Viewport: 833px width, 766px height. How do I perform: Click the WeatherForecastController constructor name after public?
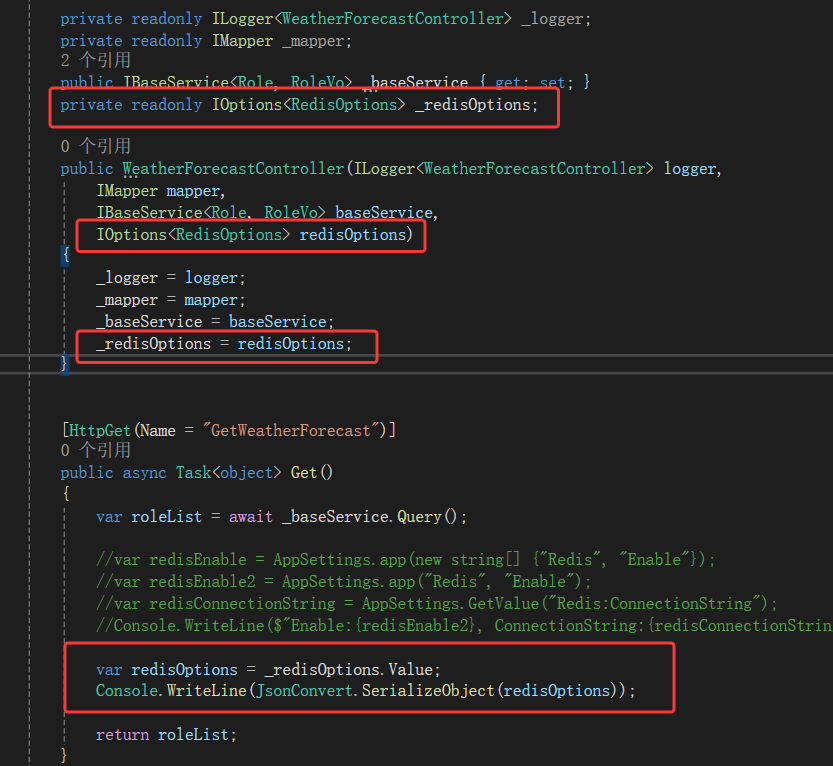[233, 169]
